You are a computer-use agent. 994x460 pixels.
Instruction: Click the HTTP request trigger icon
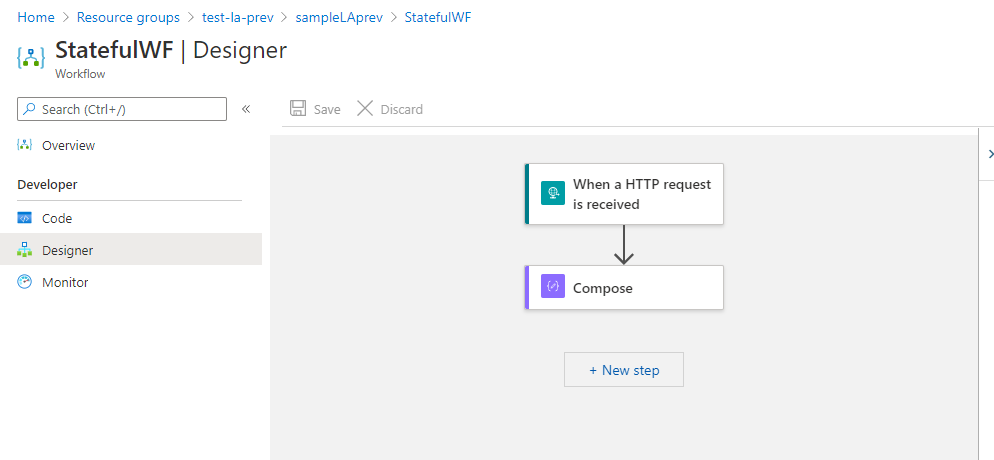(x=553, y=194)
